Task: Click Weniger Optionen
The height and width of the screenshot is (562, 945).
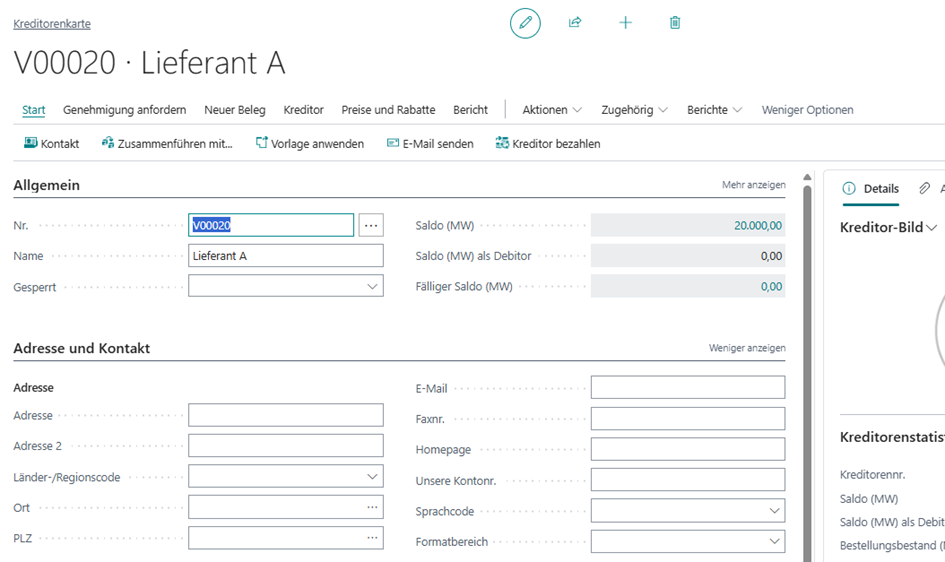Action: 807,110
